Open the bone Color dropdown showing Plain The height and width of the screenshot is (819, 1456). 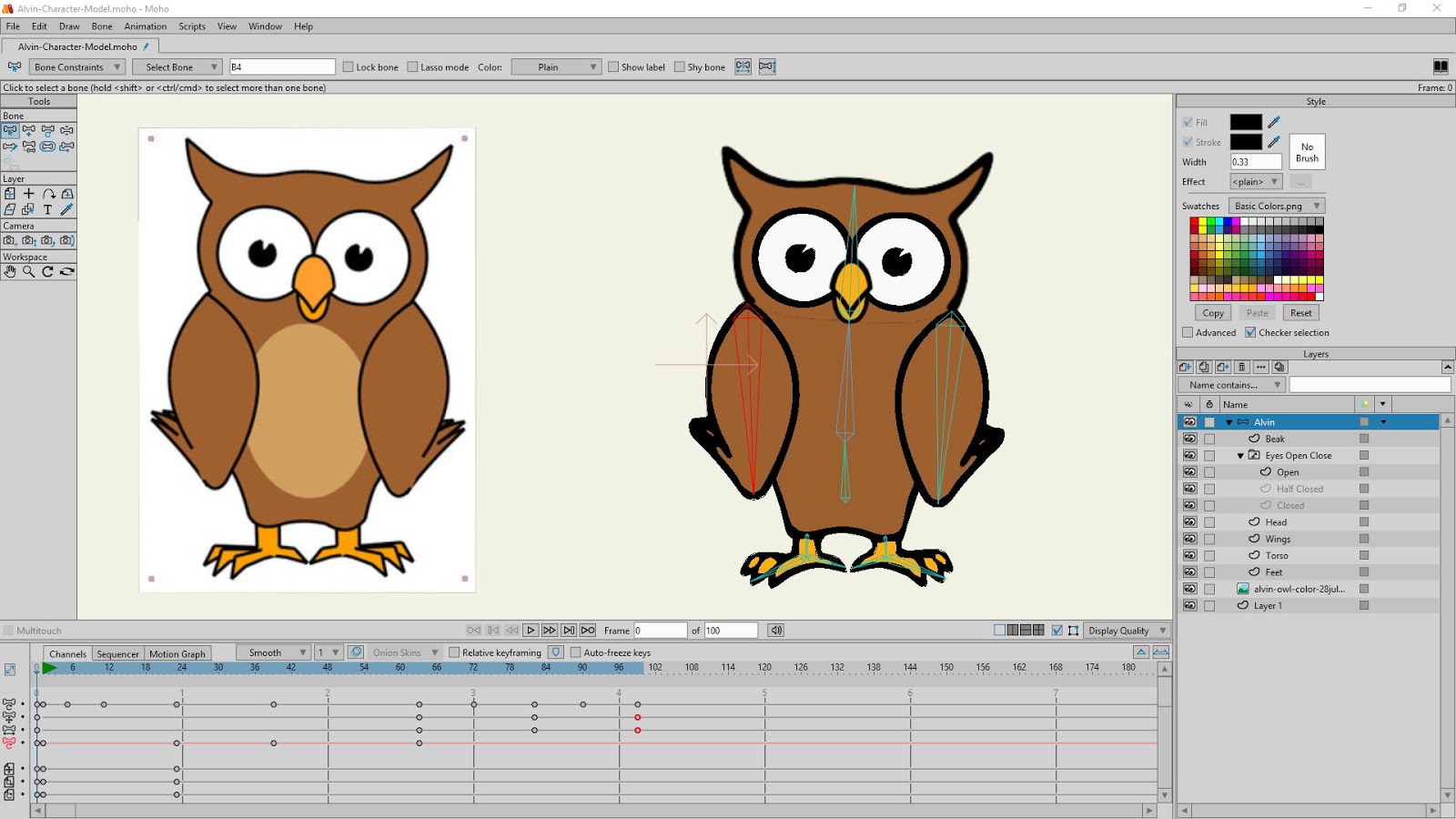click(x=555, y=66)
